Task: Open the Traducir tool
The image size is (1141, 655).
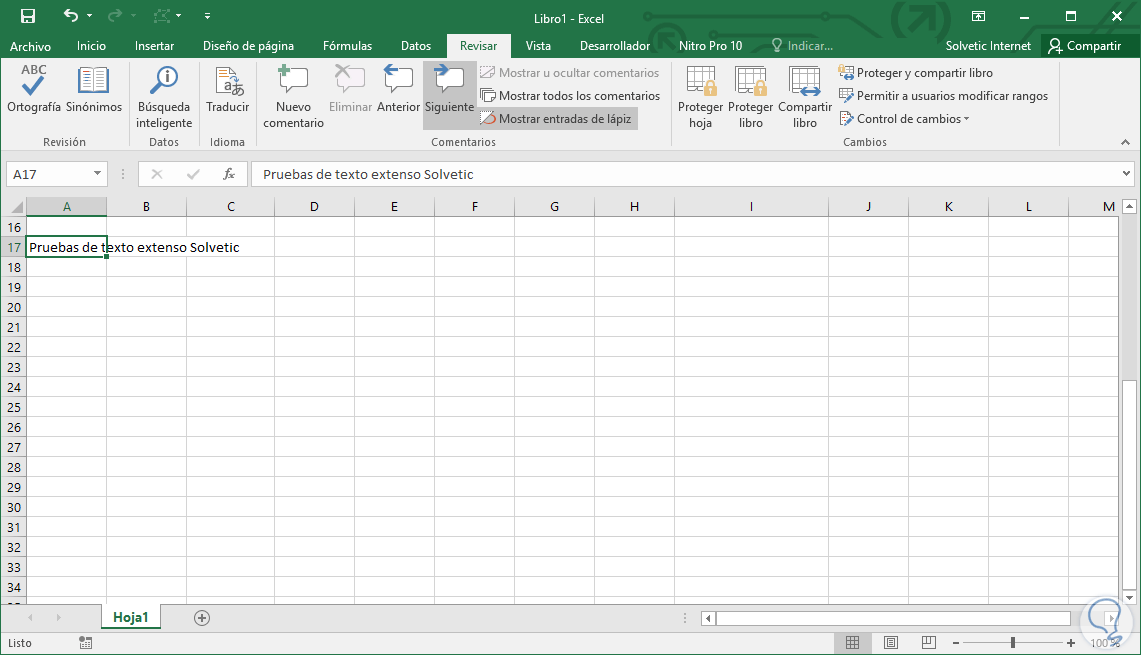Action: 227,89
